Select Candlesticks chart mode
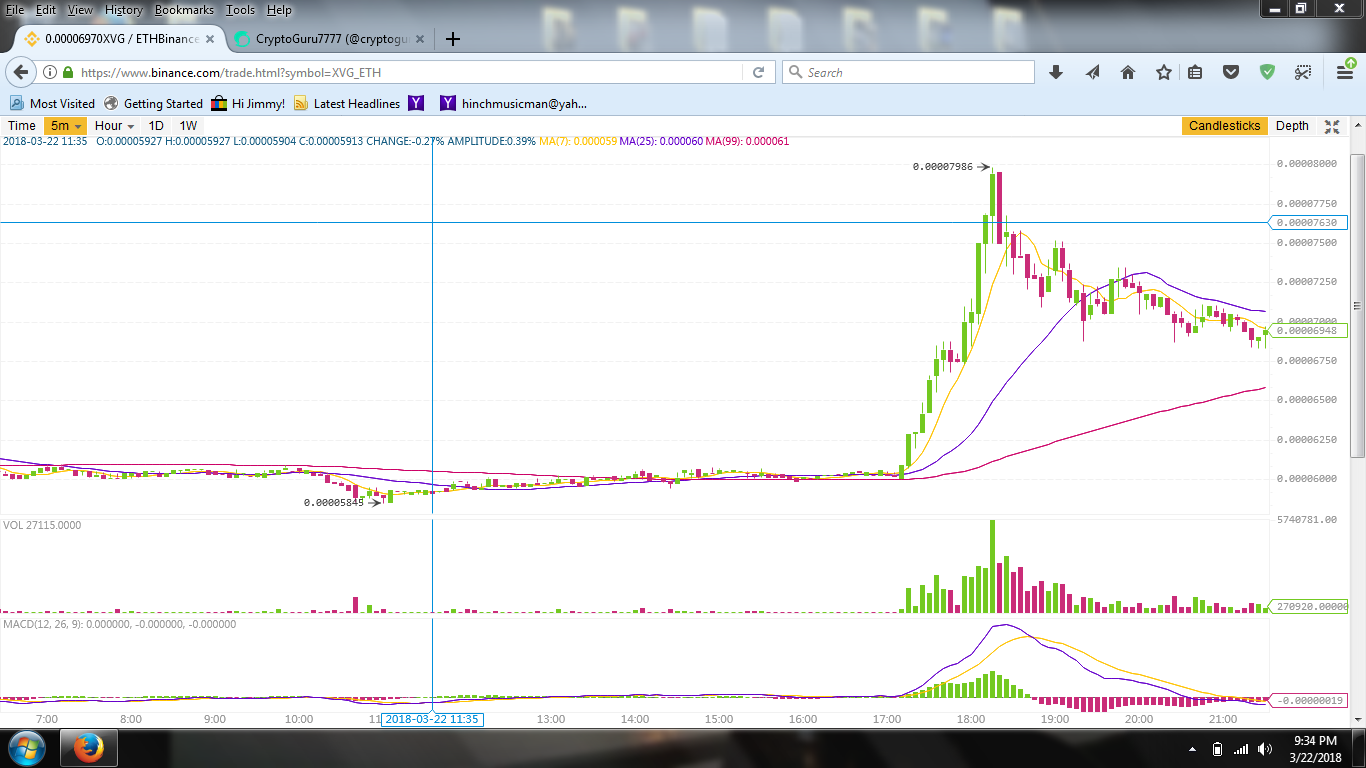The image size is (1366, 768). pos(1224,126)
